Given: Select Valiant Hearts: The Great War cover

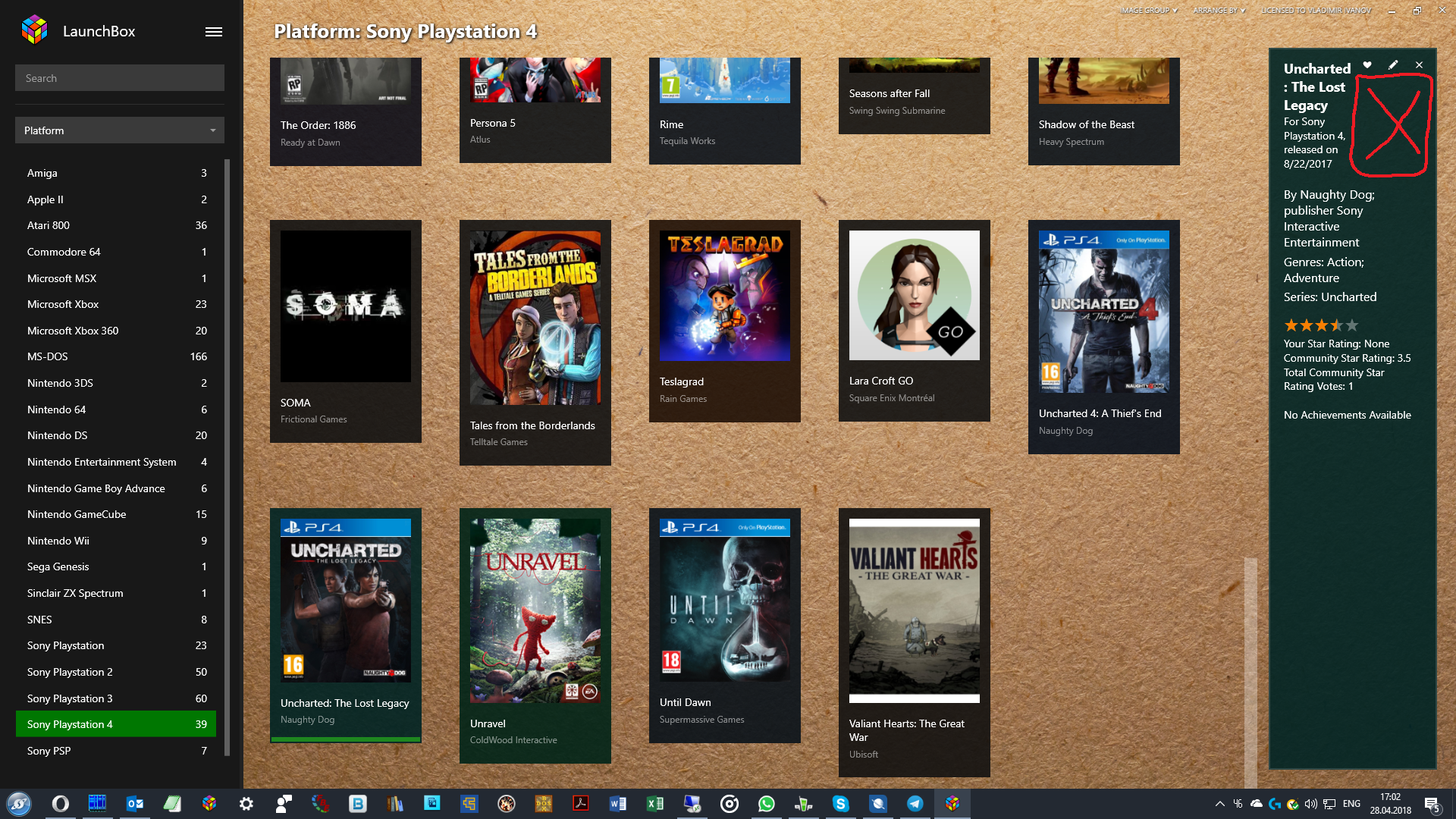Looking at the screenshot, I should click(x=915, y=610).
